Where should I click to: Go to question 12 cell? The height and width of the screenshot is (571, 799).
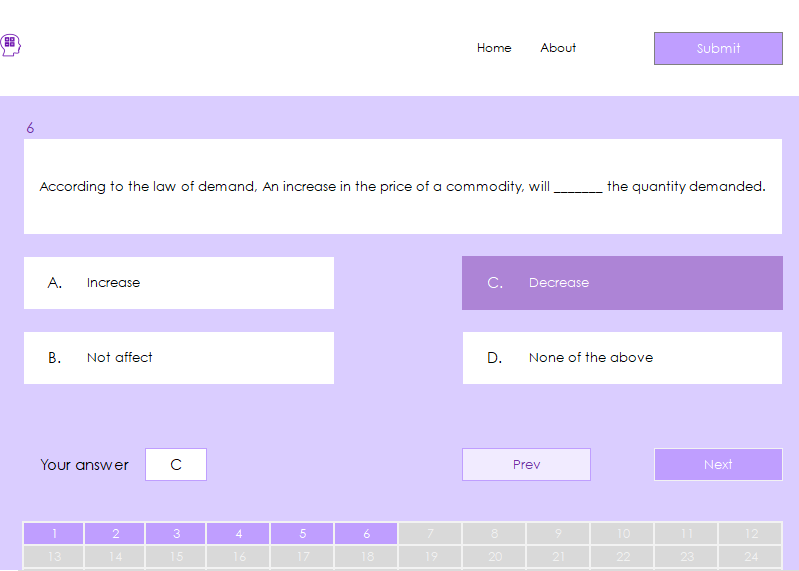point(751,534)
